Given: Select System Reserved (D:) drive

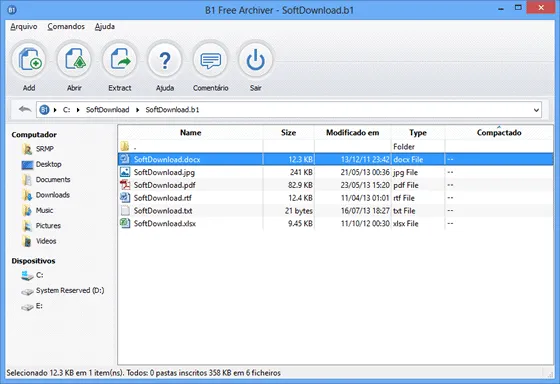Looking at the screenshot, I should 62,291.
